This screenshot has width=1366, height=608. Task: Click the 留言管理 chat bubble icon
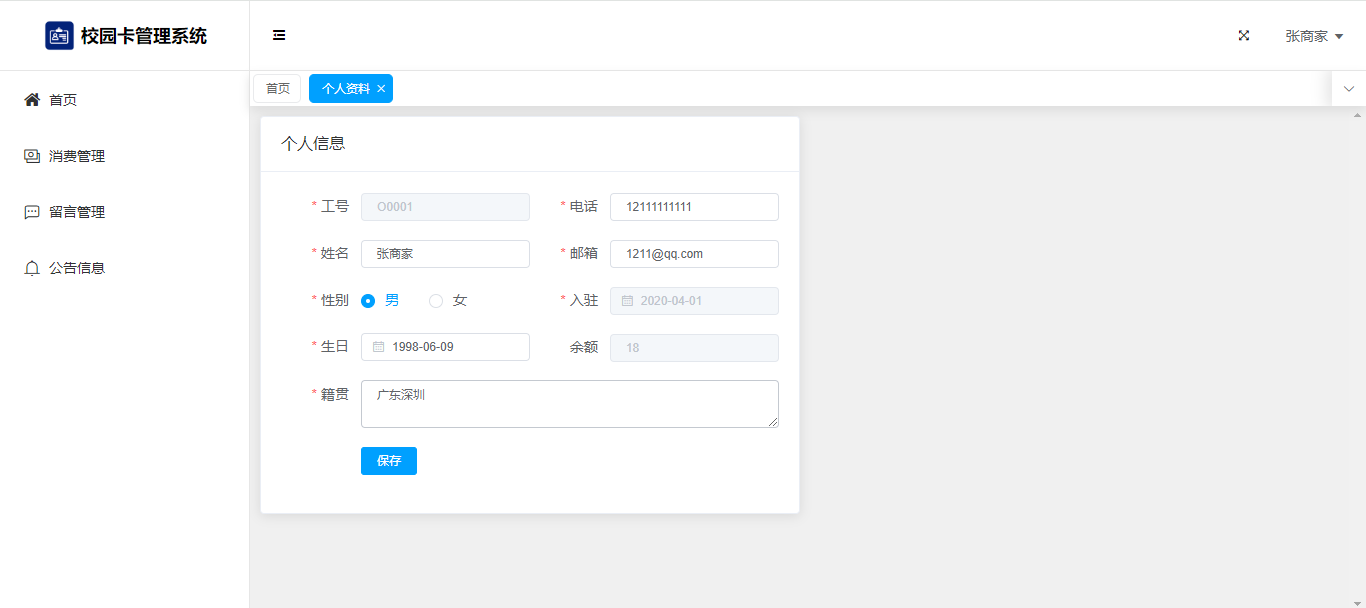click(x=32, y=212)
